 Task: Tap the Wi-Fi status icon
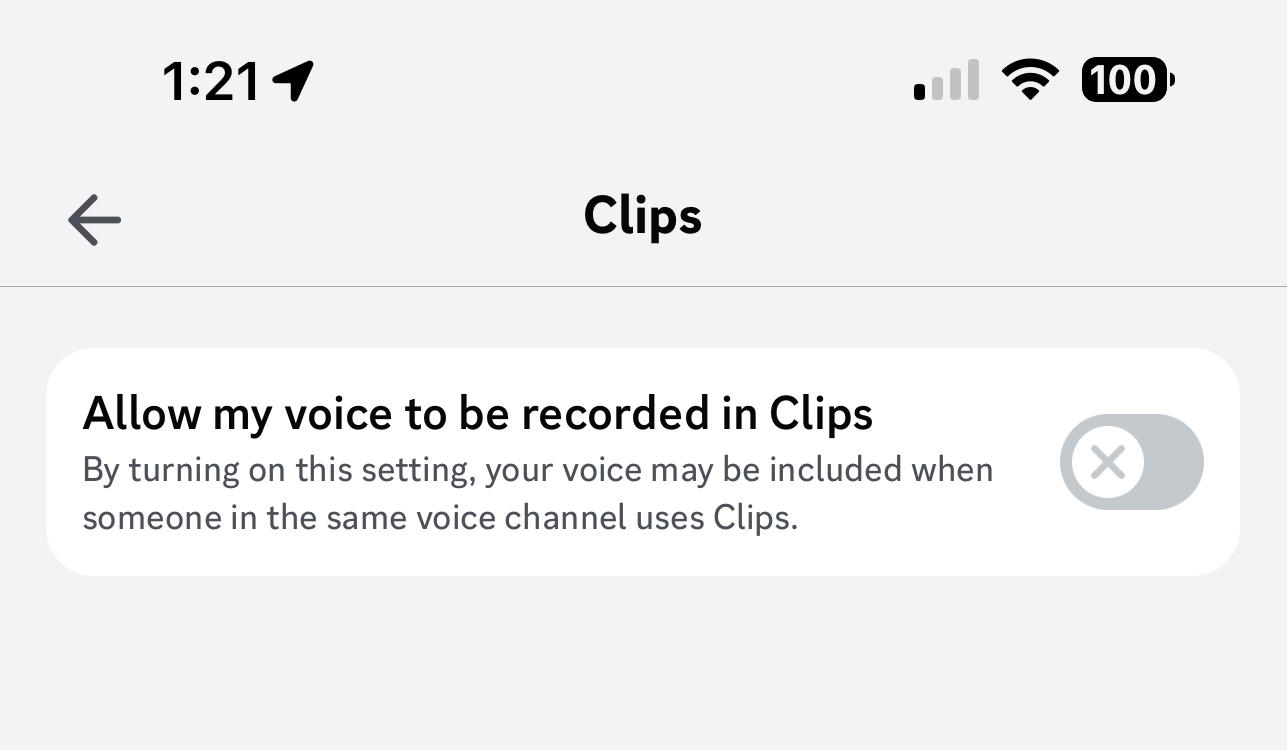tap(1031, 81)
